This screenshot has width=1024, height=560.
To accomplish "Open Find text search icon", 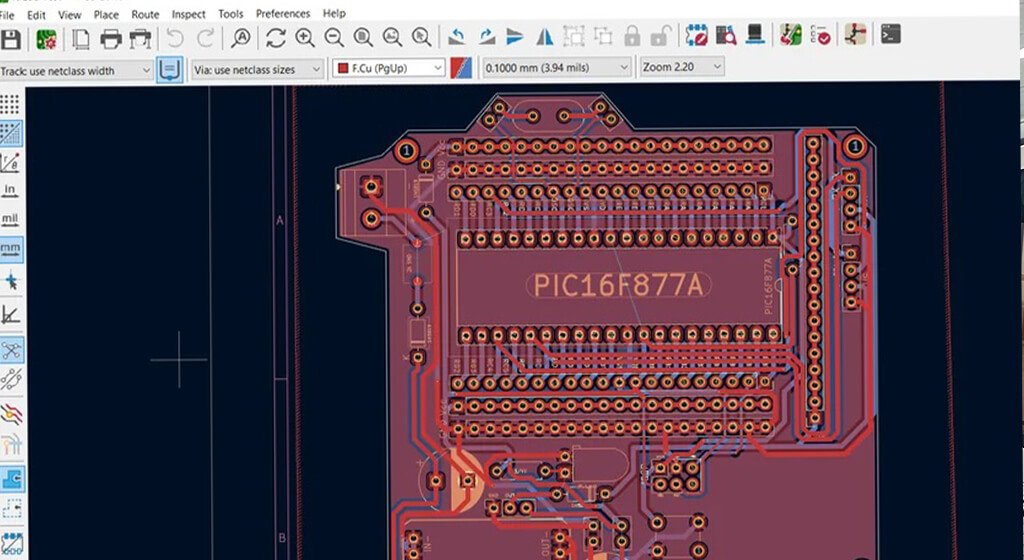I will click(241, 38).
